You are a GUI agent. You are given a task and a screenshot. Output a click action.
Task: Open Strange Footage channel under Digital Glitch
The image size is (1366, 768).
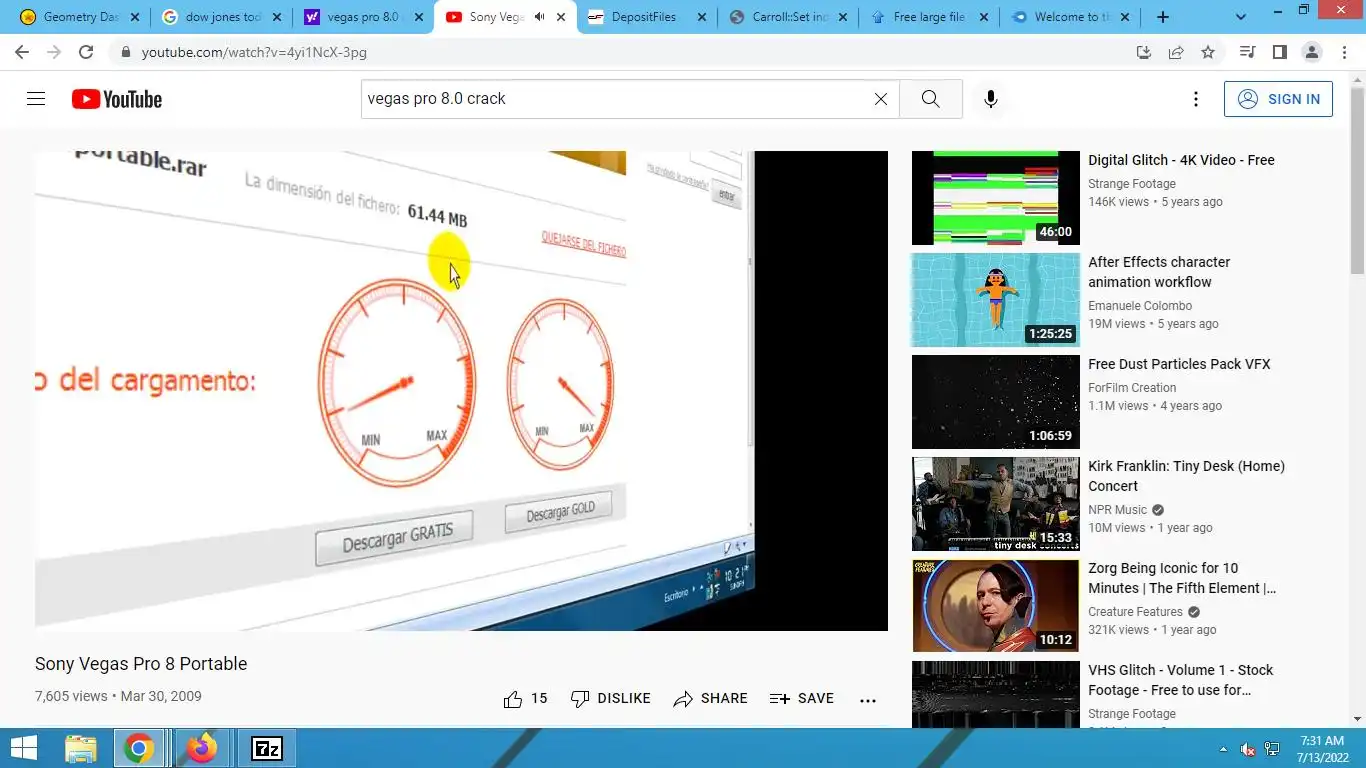tap(1132, 184)
